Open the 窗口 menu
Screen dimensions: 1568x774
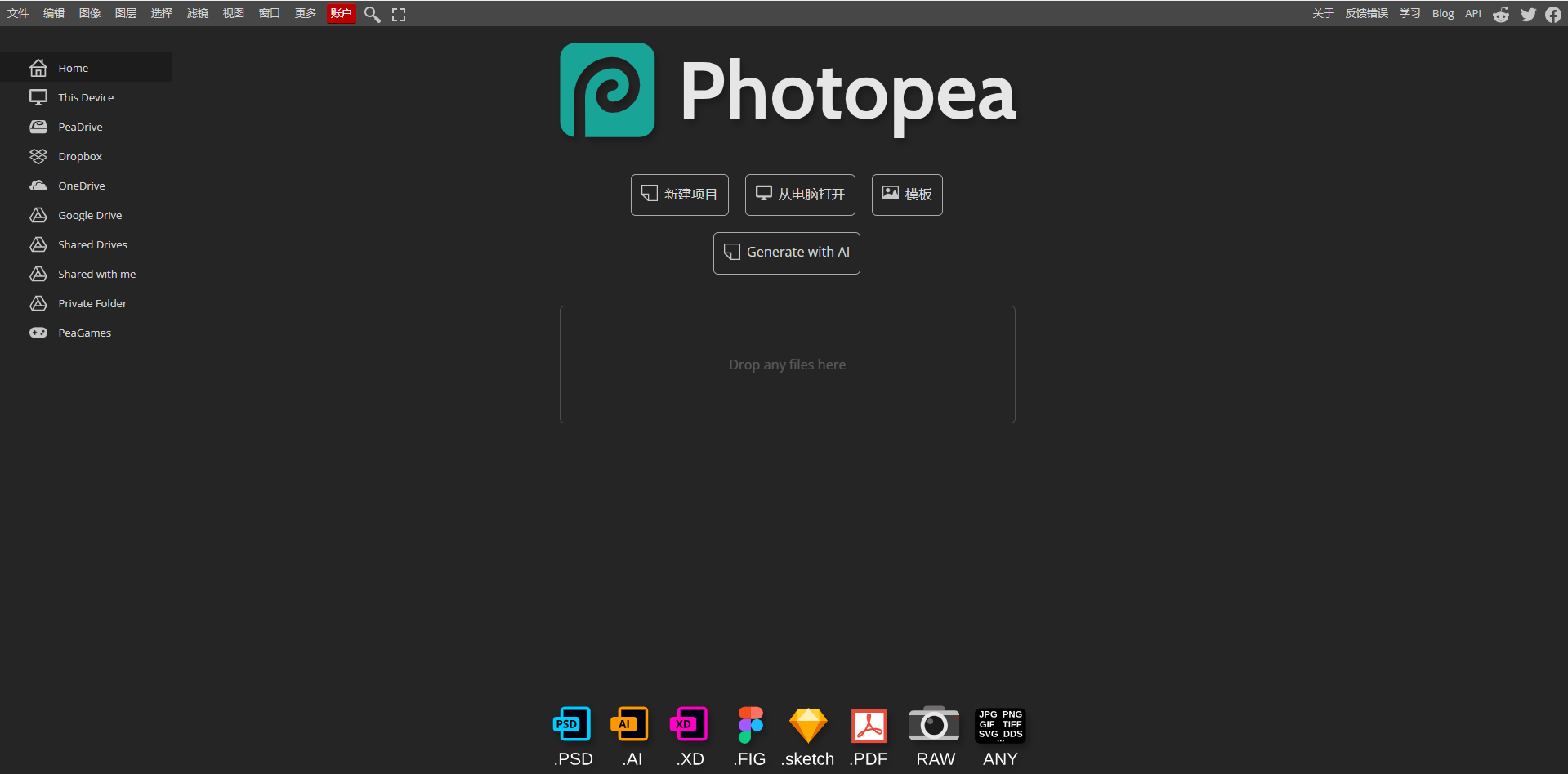pyautogui.click(x=270, y=13)
